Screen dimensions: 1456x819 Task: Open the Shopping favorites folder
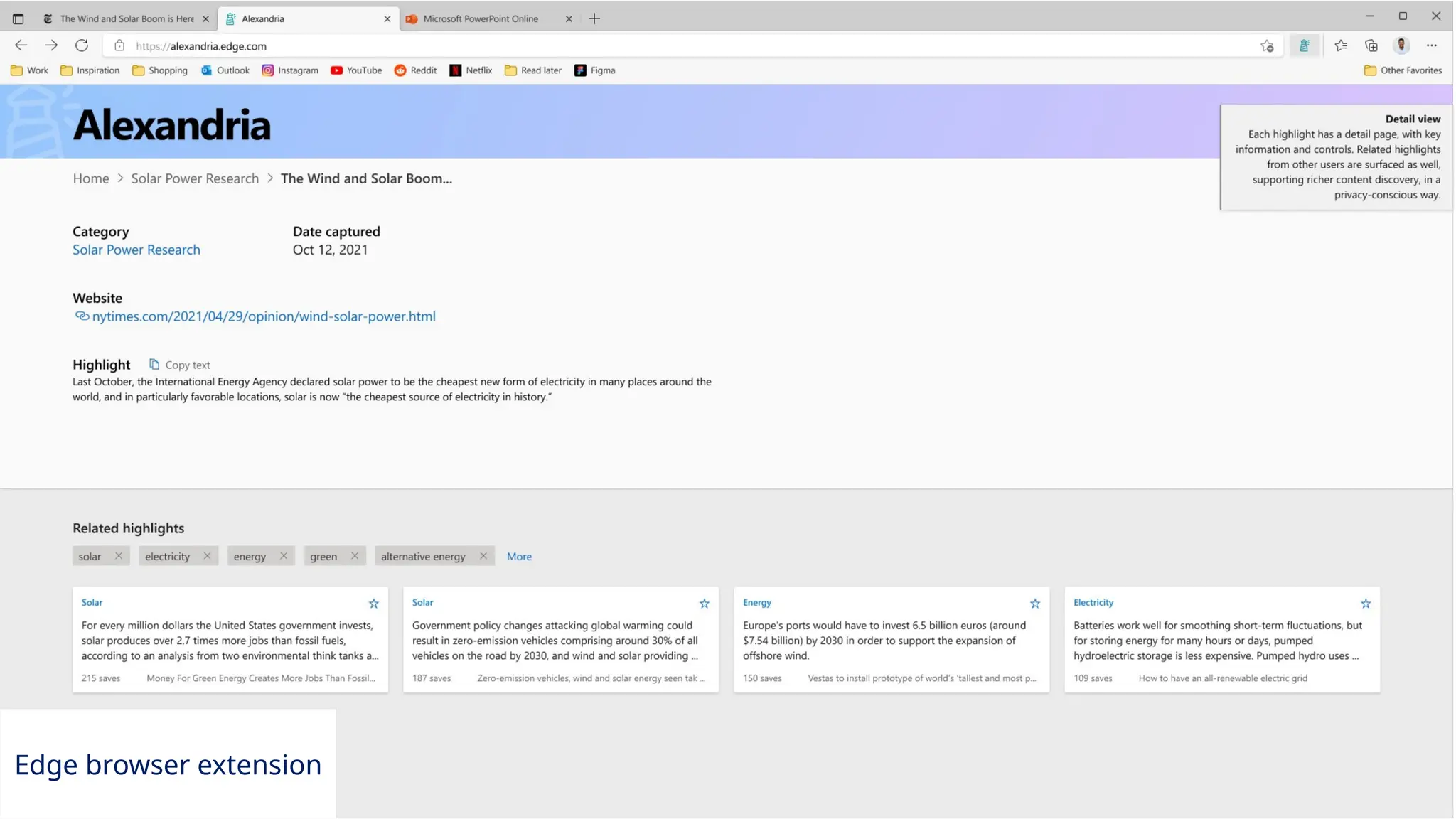click(160, 70)
